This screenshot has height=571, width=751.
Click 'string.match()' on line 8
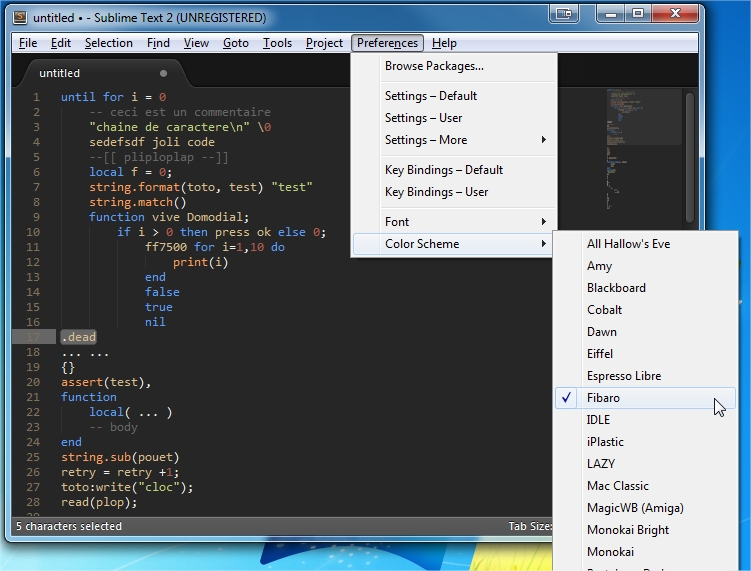click(x=138, y=202)
